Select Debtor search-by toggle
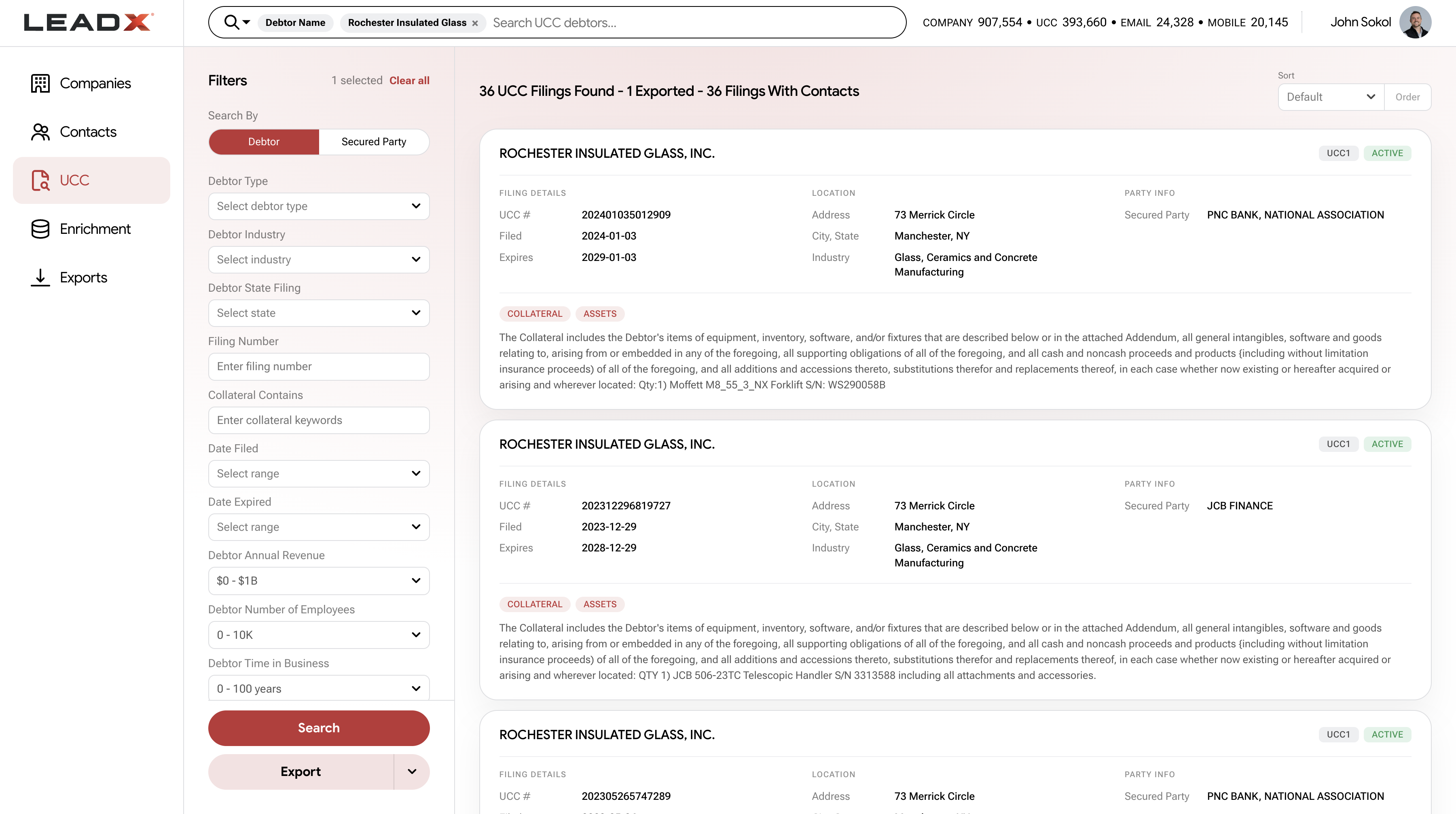 pyautogui.click(x=263, y=142)
